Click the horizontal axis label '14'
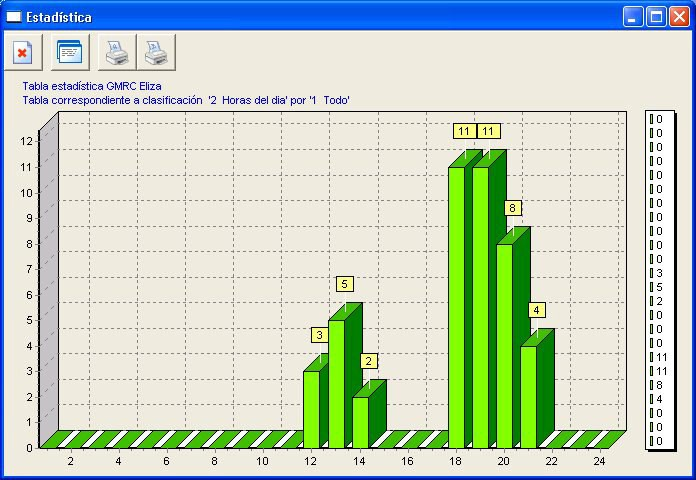 tap(359, 461)
